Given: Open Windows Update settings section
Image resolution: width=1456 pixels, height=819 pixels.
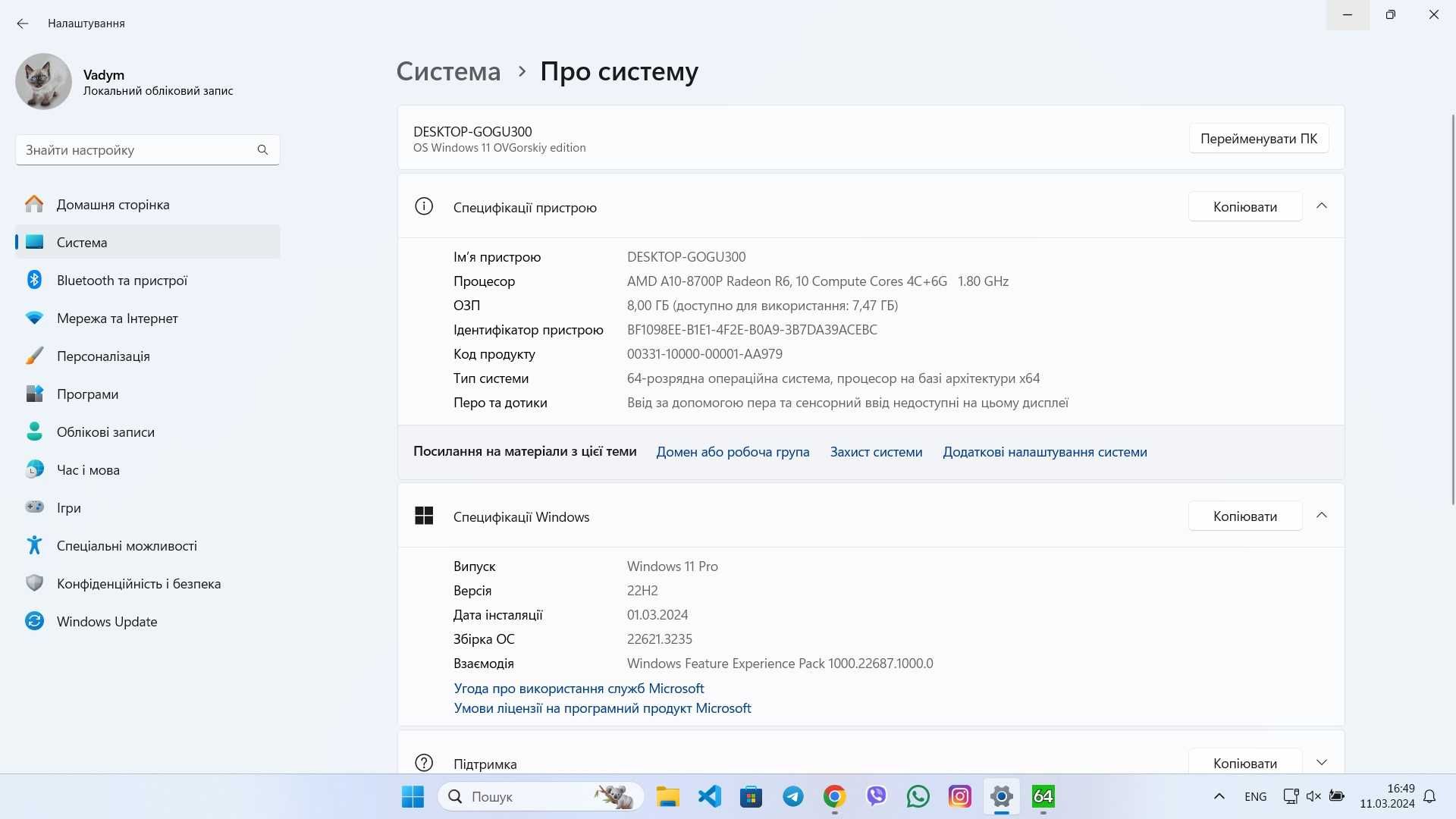Looking at the screenshot, I should pyautogui.click(x=106, y=621).
